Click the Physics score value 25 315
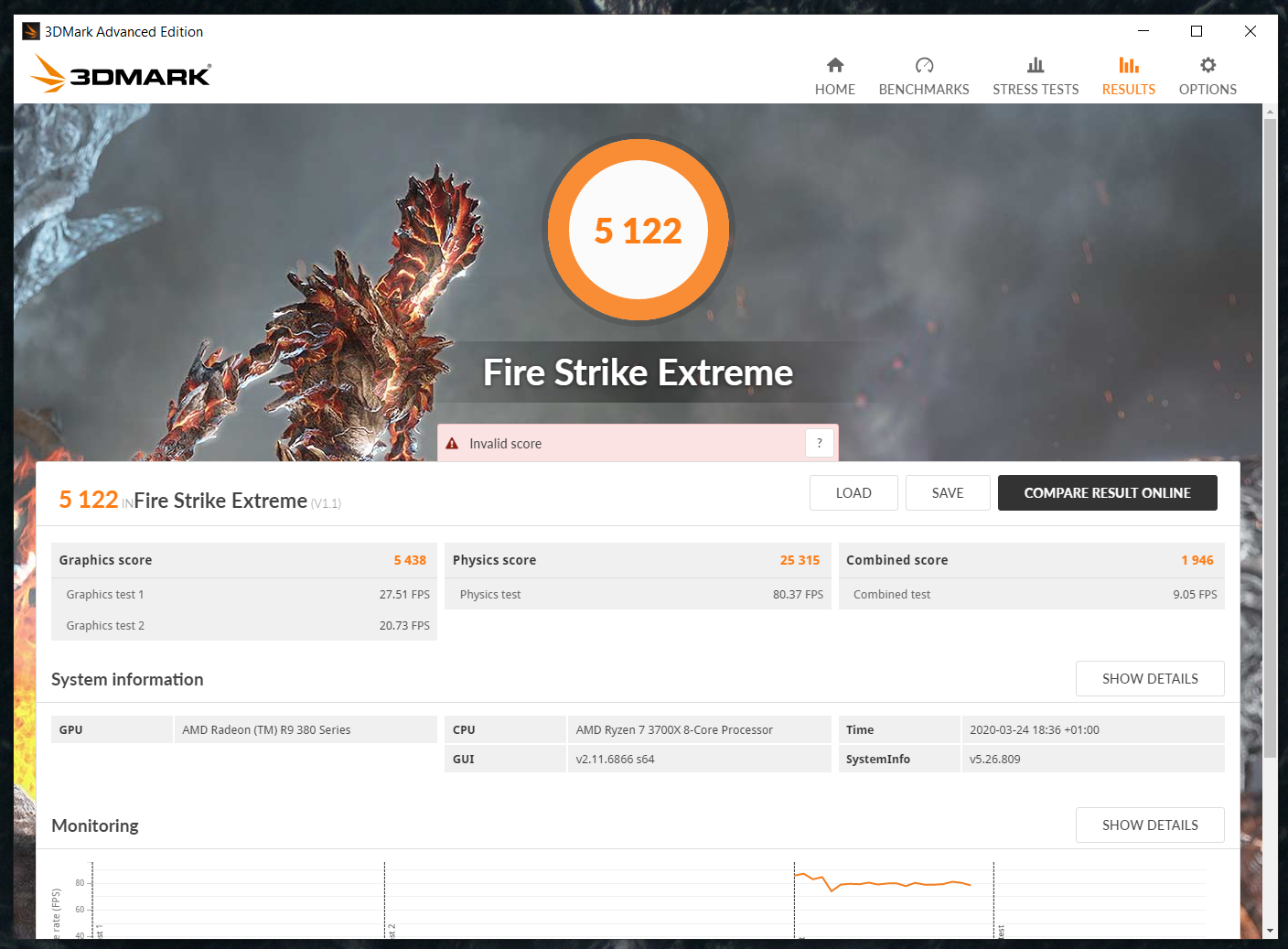Viewport: 1288px width, 949px height. [x=800, y=560]
